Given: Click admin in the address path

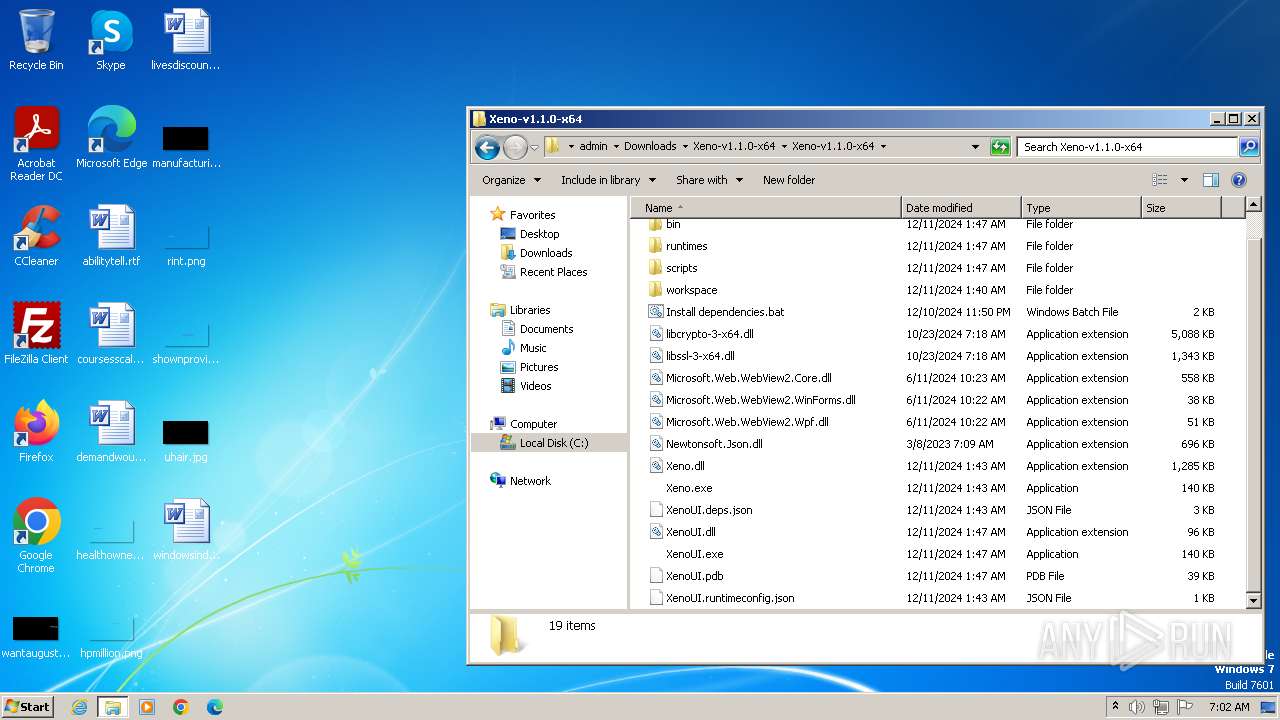Looking at the screenshot, I should (x=593, y=146).
